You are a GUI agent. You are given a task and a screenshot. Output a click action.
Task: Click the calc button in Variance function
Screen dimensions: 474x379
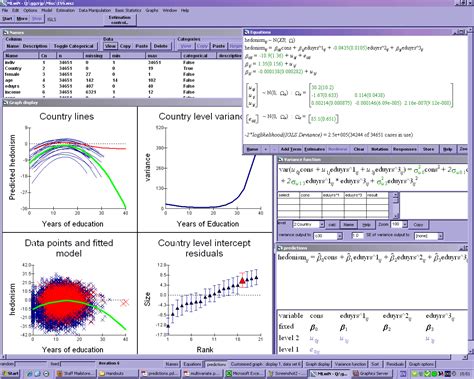click(x=332, y=225)
